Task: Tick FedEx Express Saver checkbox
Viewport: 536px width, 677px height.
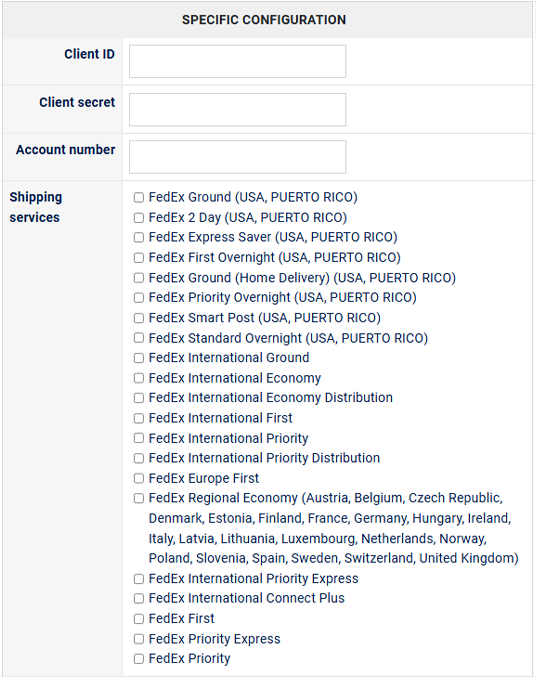Action: coord(139,237)
